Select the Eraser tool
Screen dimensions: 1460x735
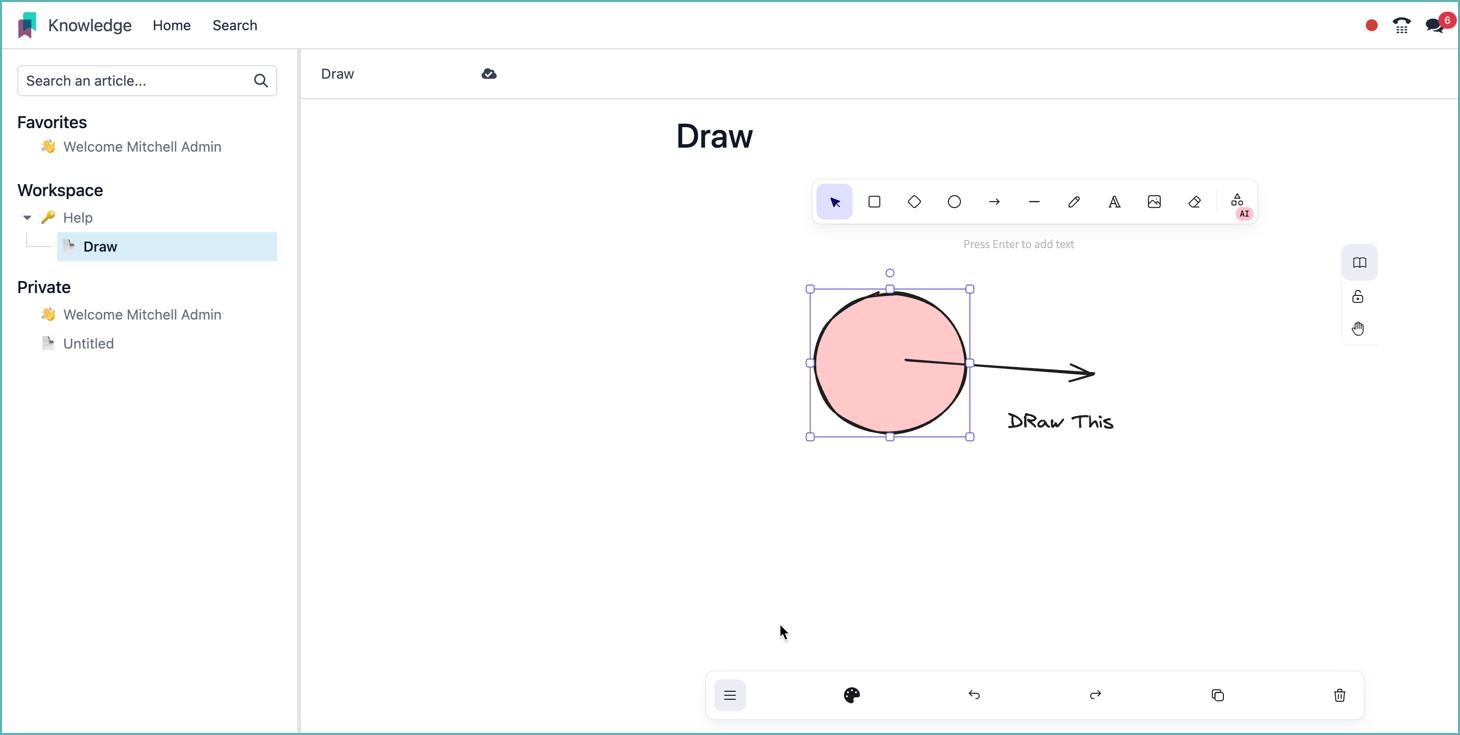[1194, 201]
